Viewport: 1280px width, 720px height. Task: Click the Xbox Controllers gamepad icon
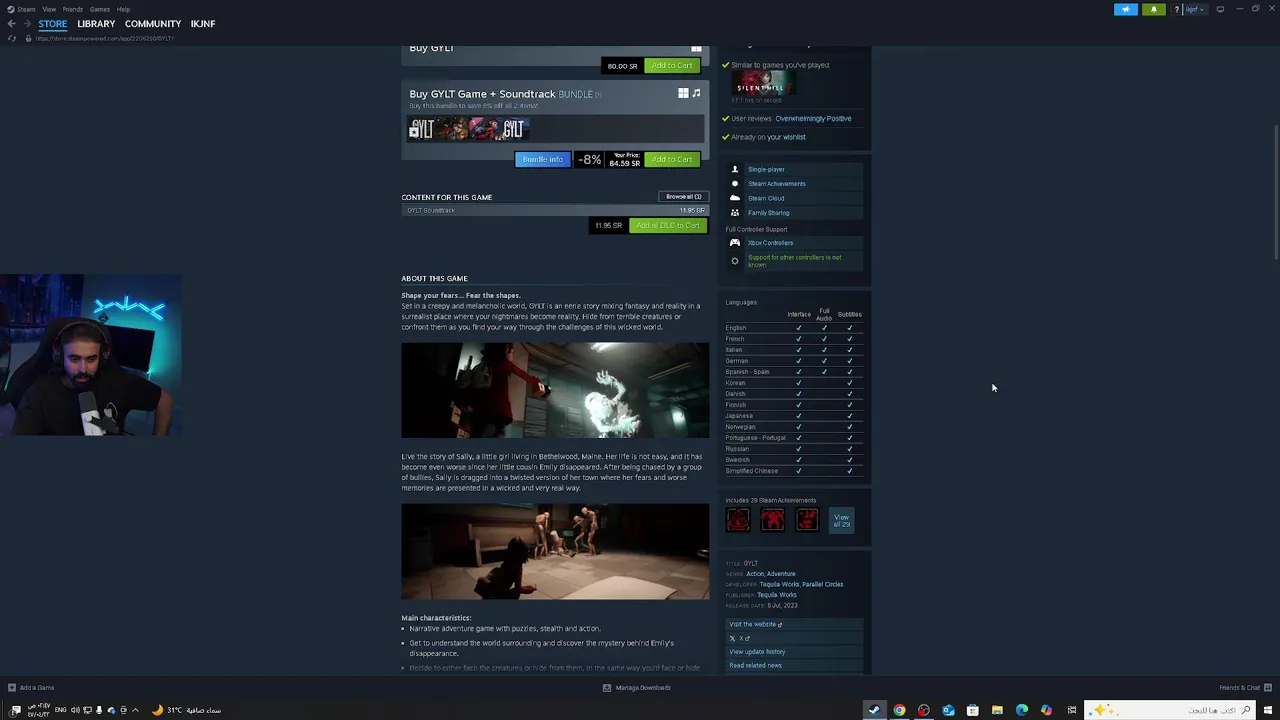click(x=735, y=243)
